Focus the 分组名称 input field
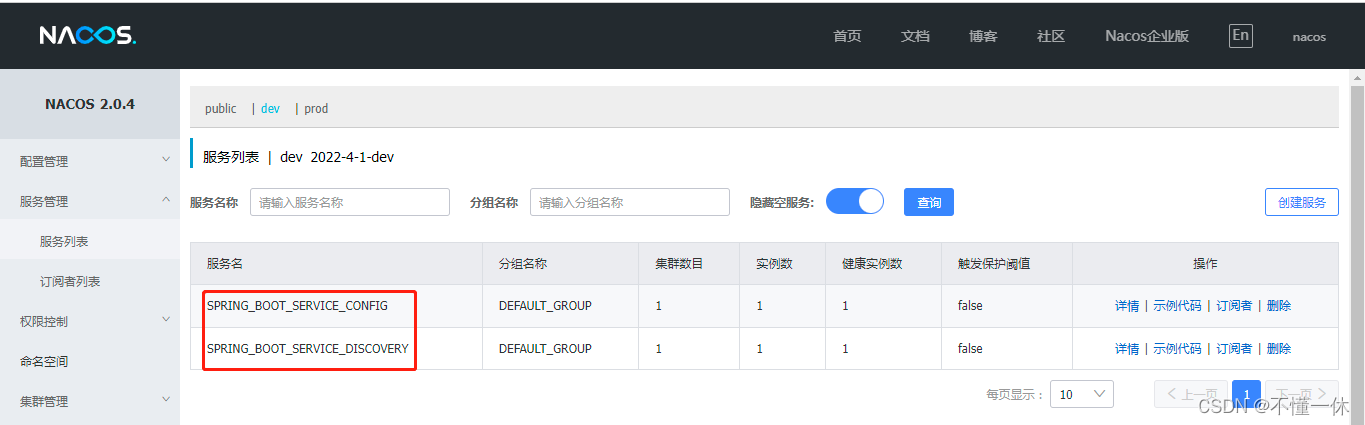Image resolution: width=1365 pixels, height=425 pixels. coord(630,202)
